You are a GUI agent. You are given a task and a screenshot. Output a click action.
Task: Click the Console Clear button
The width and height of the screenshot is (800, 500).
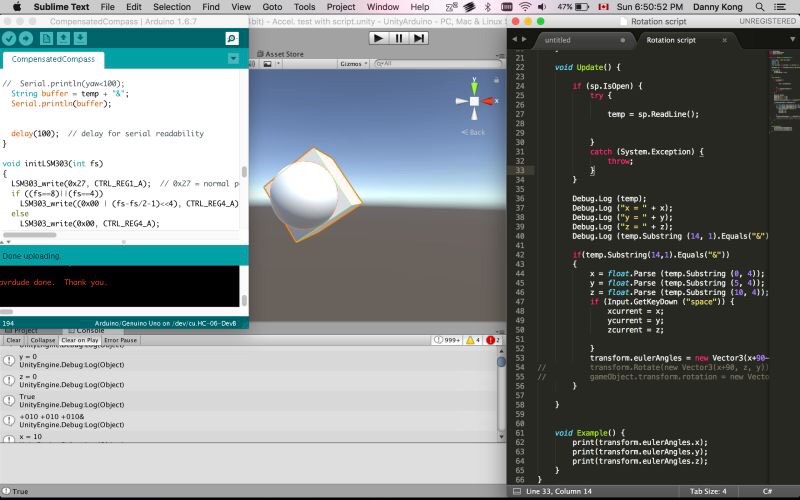pos(14,340)
